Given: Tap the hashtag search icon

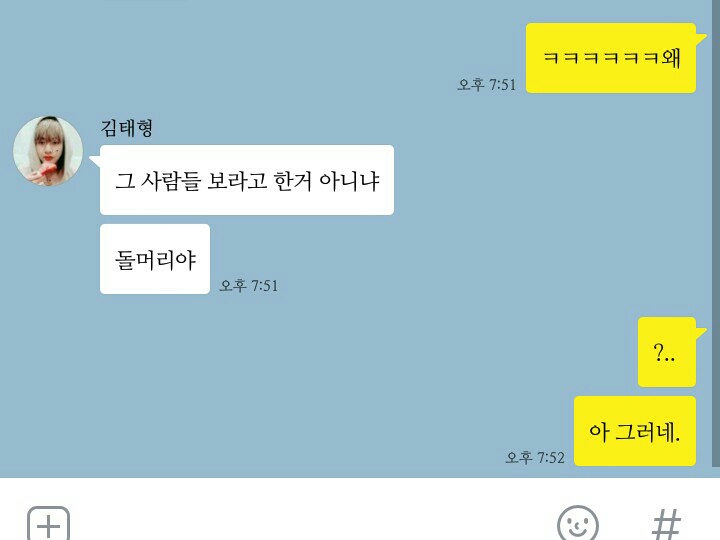Looking at the screenshot, I should point(666,524).
